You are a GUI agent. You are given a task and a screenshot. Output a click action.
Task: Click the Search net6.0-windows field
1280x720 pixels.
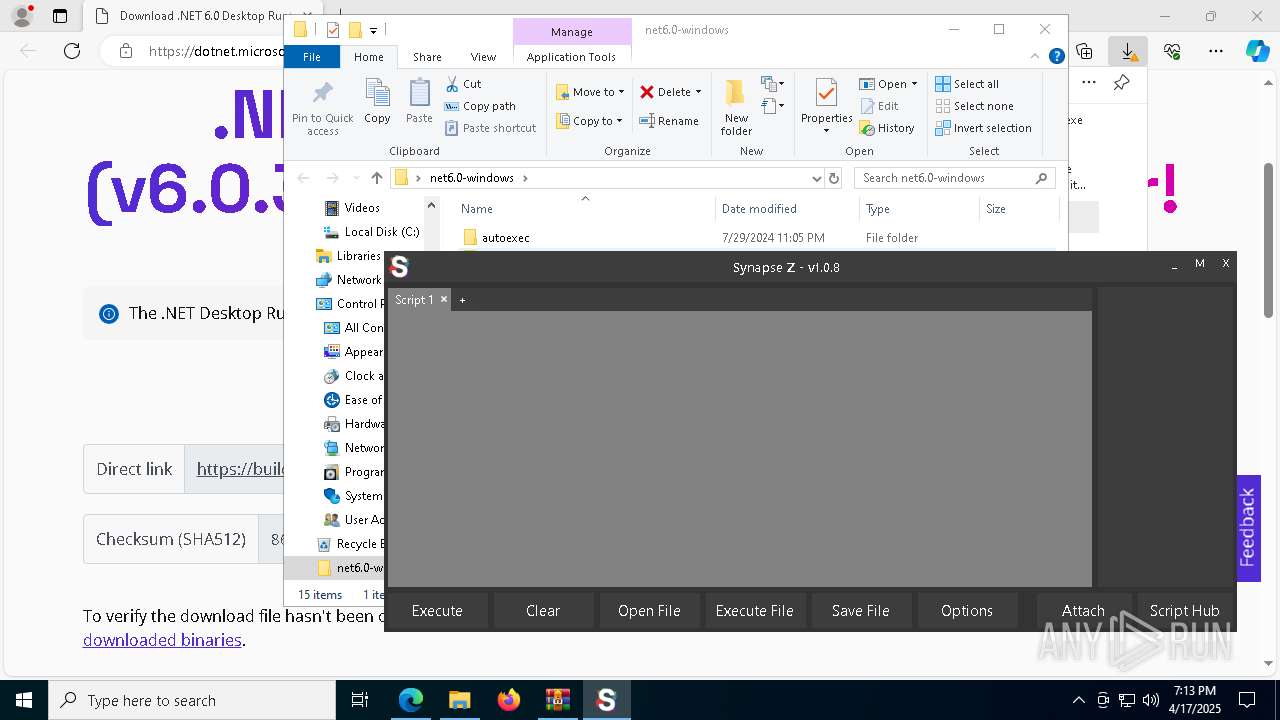click(x=955, y=178)
